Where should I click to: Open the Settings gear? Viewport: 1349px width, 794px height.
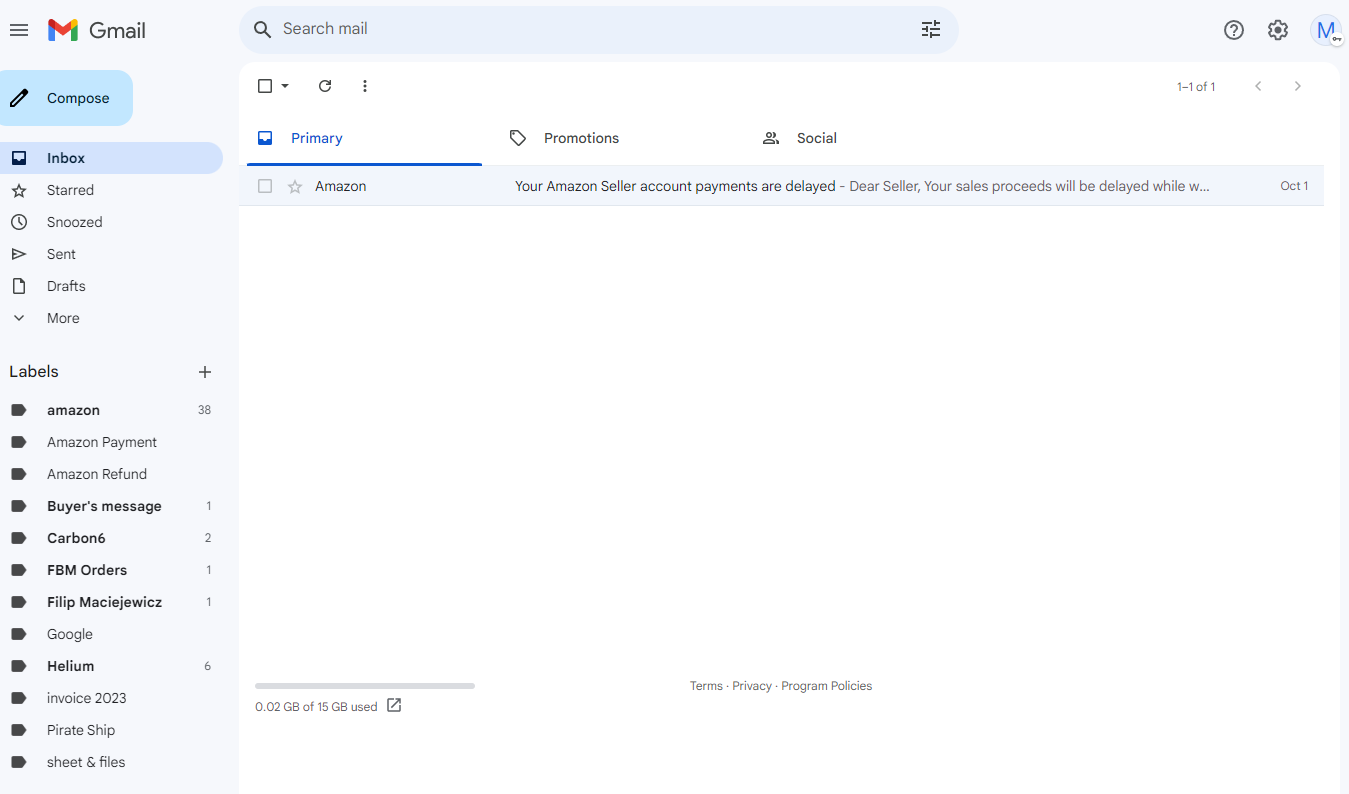pos(1278,30)
